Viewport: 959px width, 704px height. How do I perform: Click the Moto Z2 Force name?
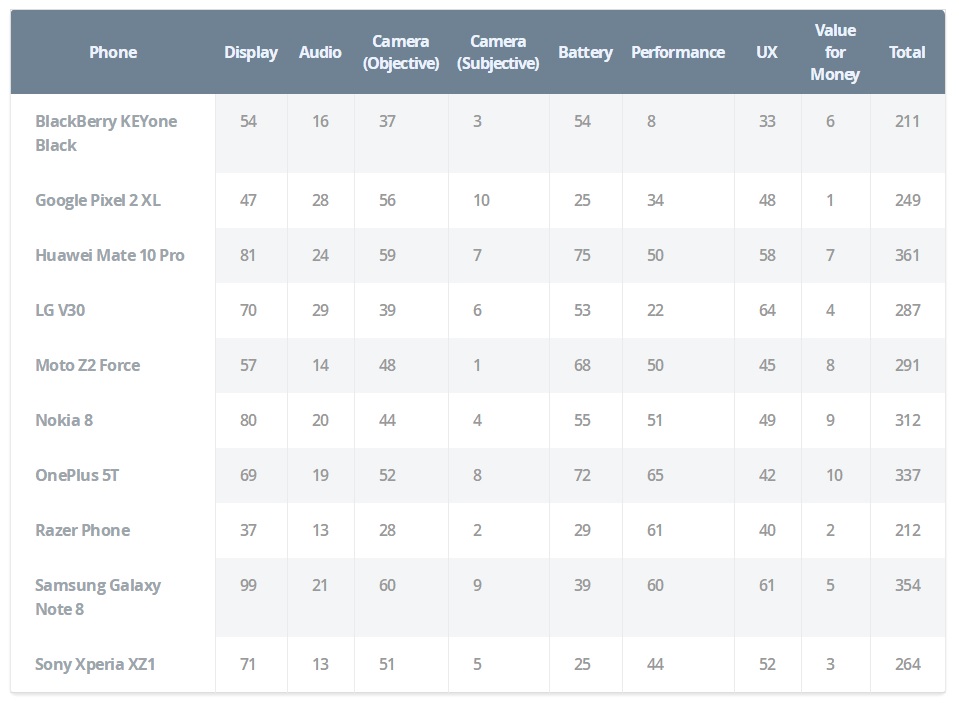click(x=87, y=365)
